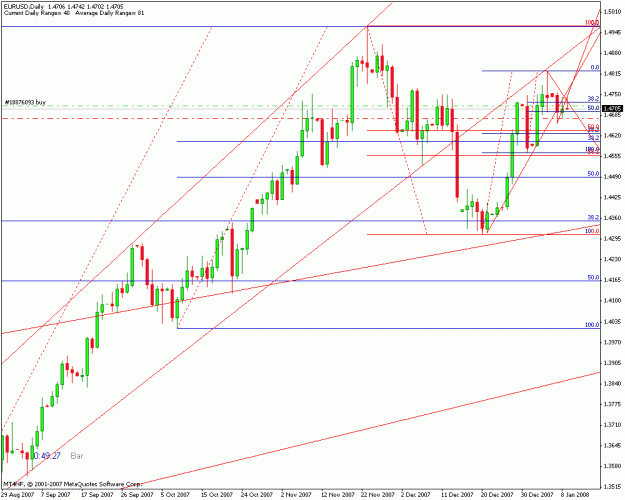Click the 30 Dec 2007 date label

pyautogui.click(x=537, y=495)
